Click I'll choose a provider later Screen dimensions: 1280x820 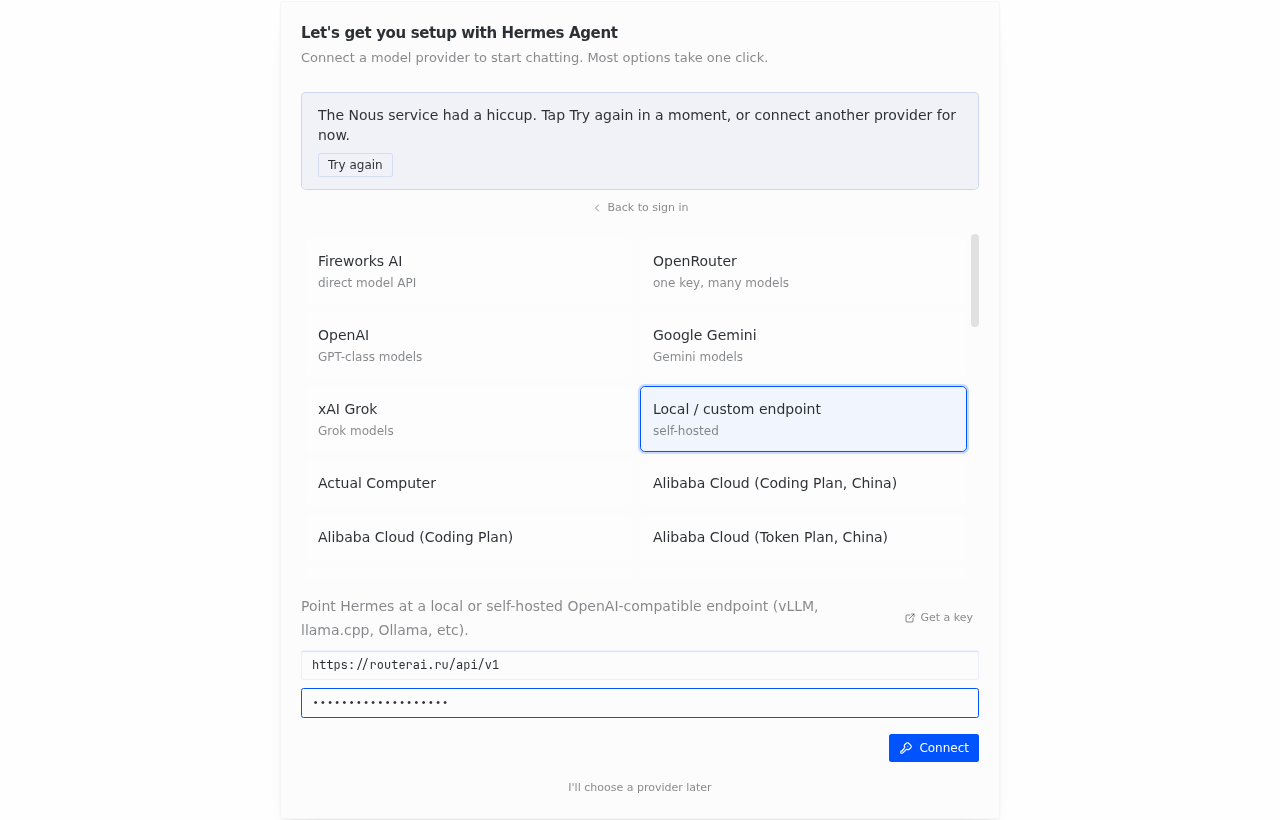tap(640, 788)
